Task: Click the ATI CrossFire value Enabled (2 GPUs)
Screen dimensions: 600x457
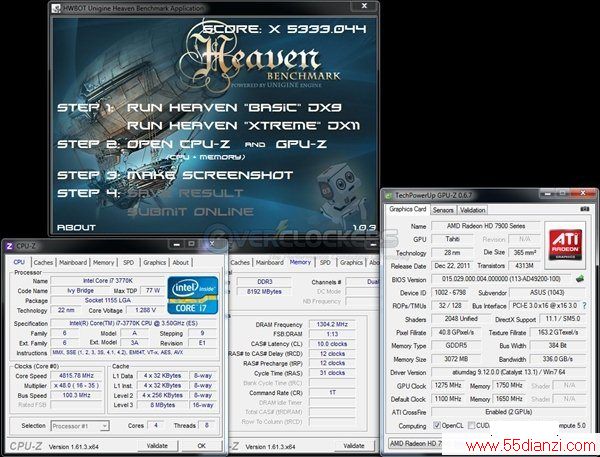Action: click(x=509, y=412)
